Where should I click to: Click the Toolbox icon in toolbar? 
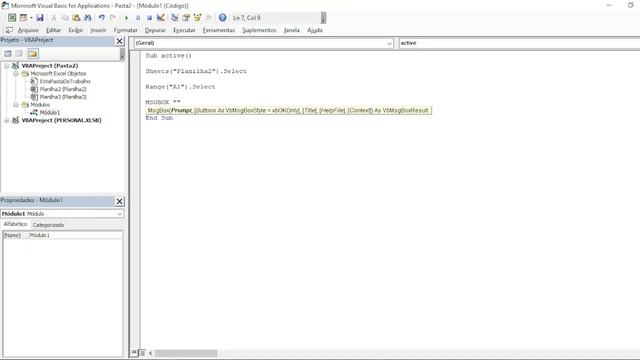209,18
